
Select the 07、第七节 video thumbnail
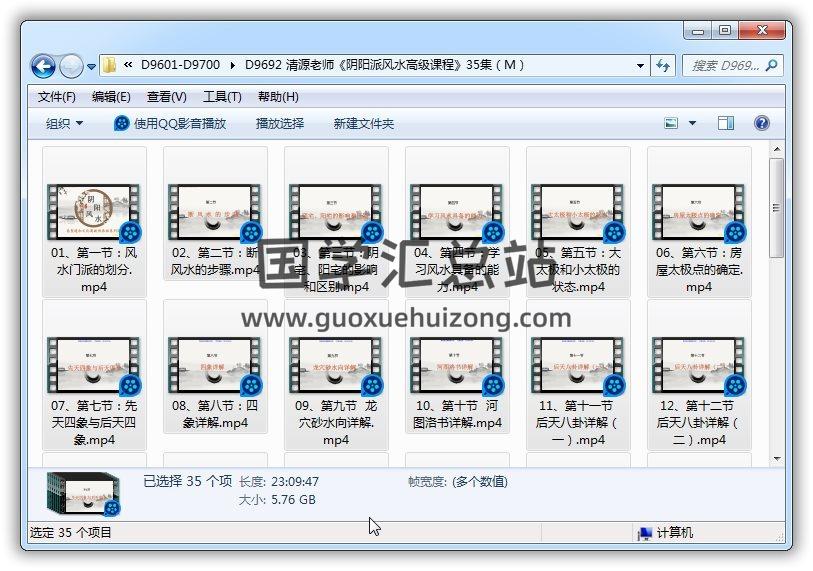pos(94,365)
